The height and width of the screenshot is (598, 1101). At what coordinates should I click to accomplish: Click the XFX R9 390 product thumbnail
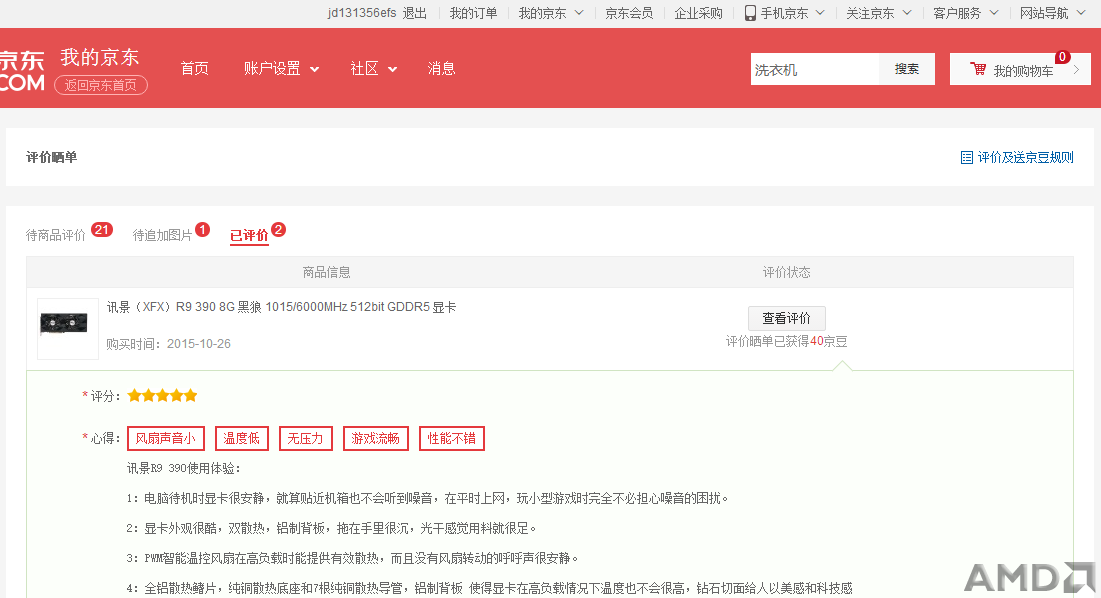67,328
